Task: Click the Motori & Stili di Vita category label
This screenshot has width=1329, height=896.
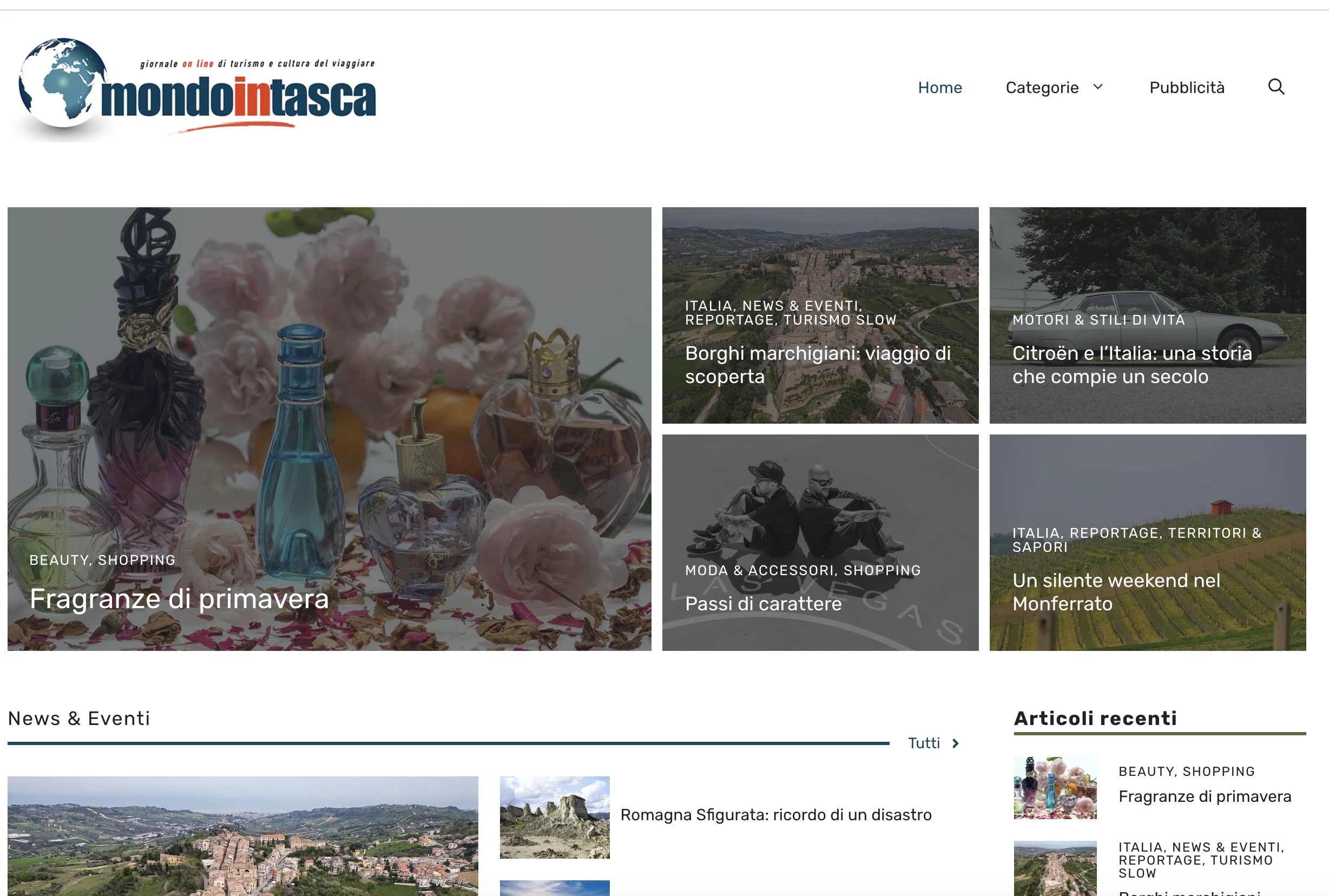Action: tap(1098, 320)
